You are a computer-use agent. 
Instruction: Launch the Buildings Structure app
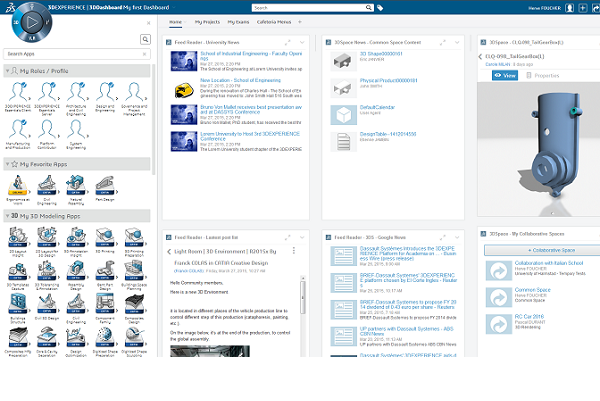click(x=18, y=309)
